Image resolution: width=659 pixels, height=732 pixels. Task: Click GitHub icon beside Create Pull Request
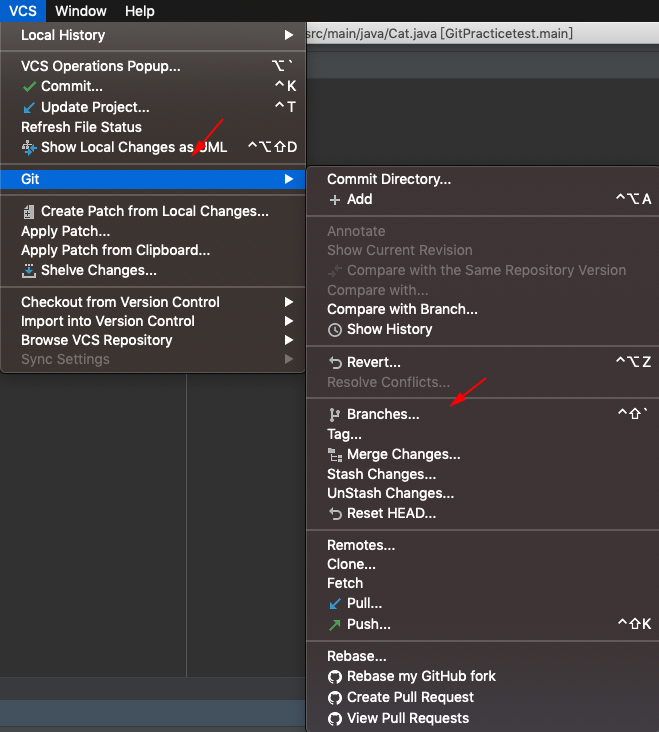[x=335, y=698]
